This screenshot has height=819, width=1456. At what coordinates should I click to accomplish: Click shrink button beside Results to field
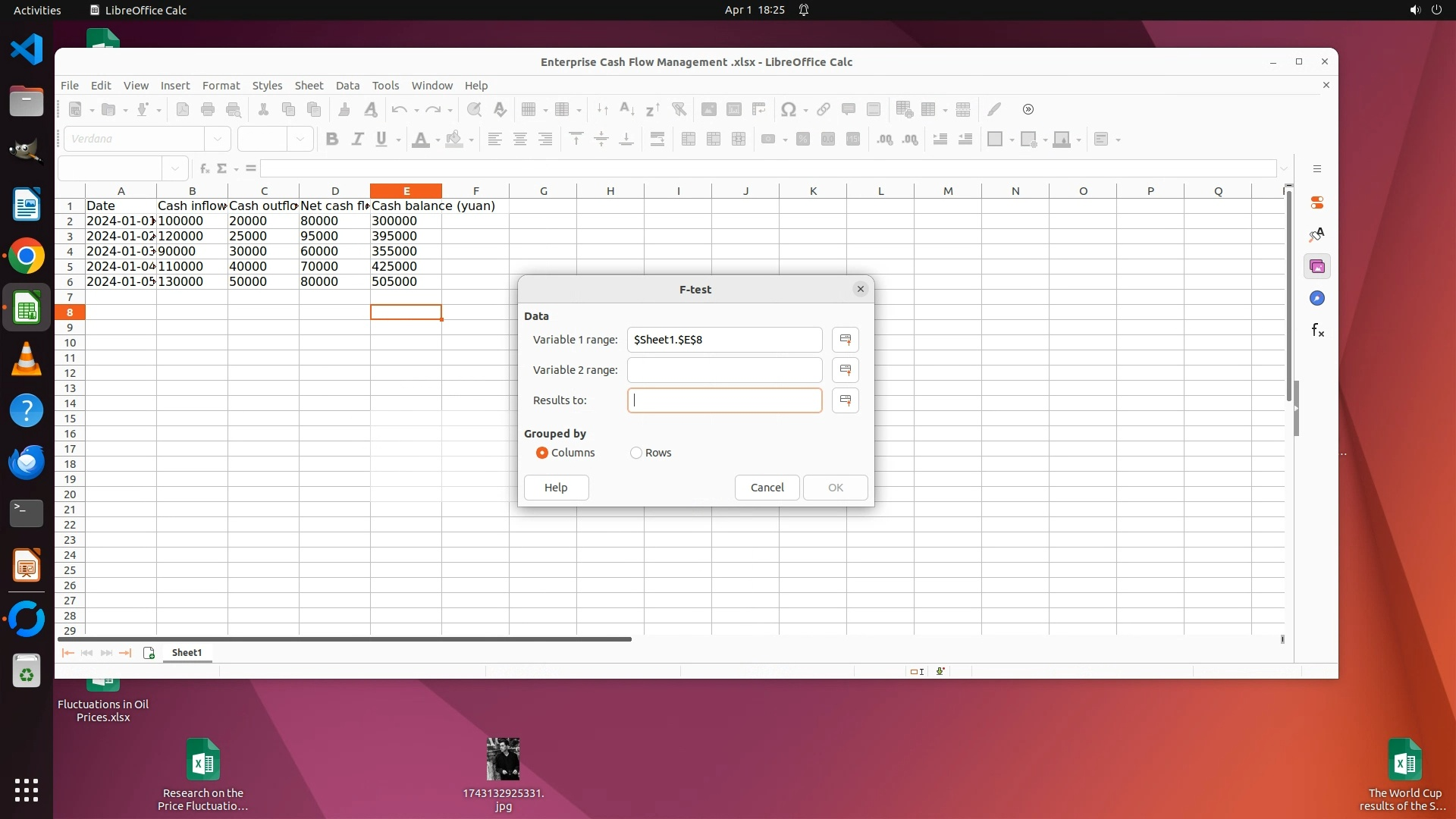[845, 400]
